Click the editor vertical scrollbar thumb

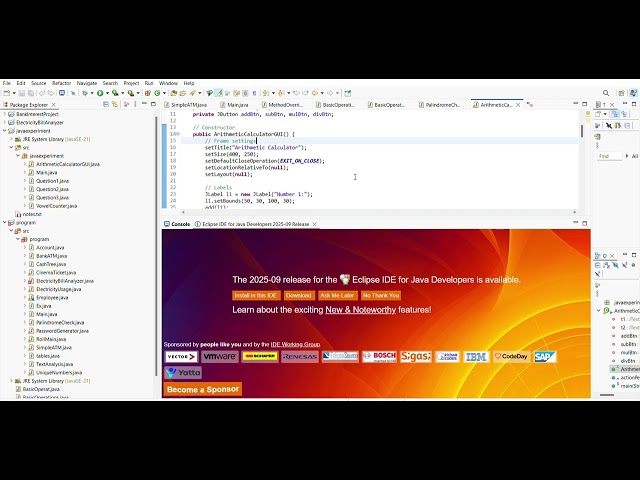click(582, 131)
